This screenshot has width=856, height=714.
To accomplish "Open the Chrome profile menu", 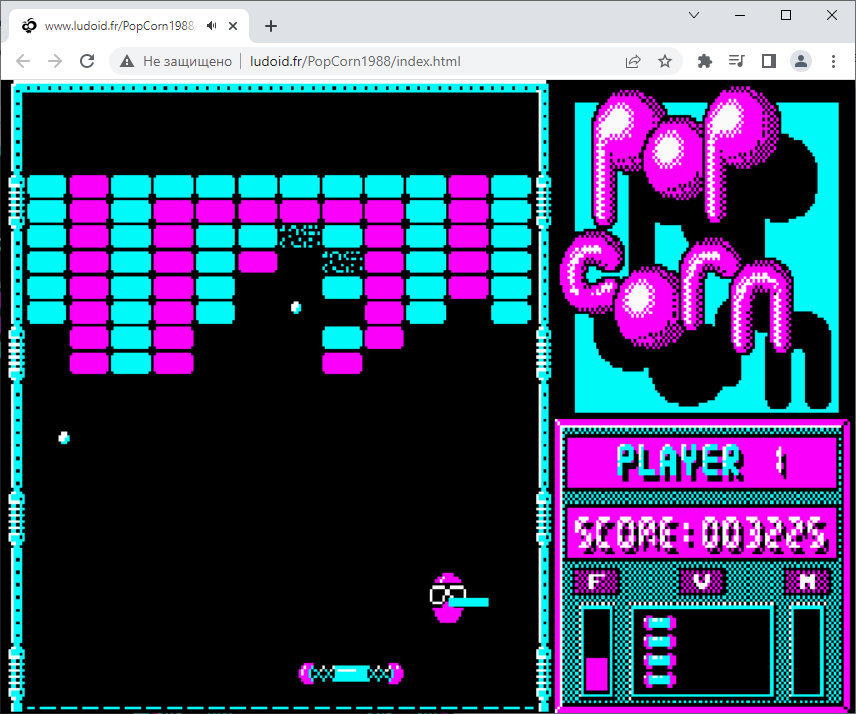I will (x=801, y=61).
